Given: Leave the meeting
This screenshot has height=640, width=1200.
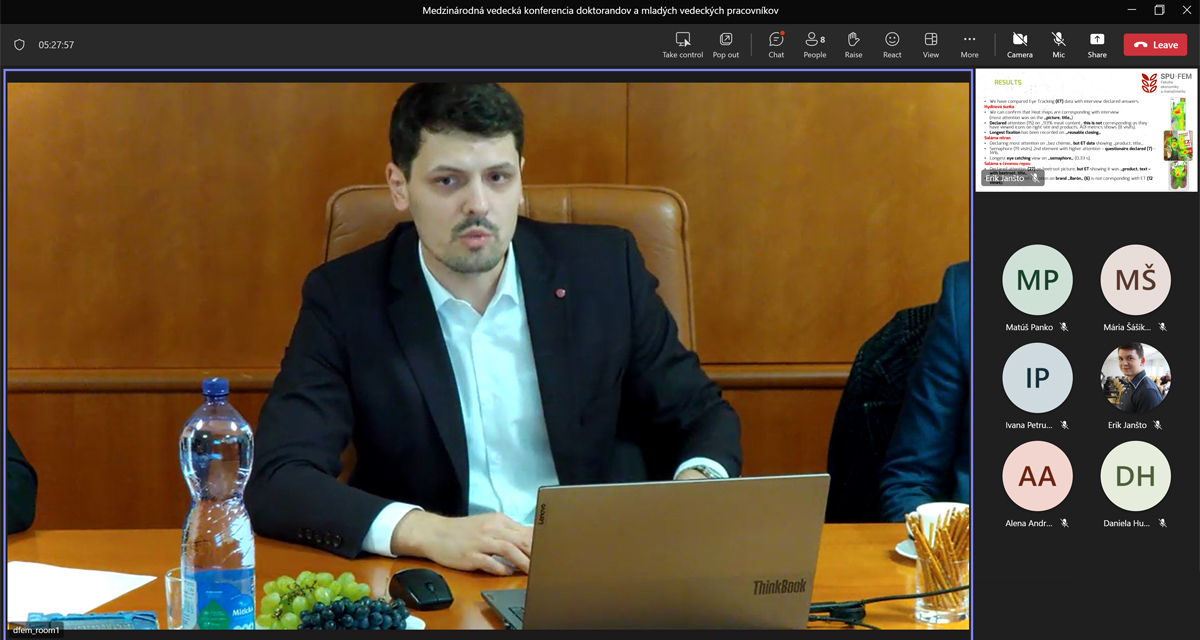Looking at the screenshot, I should tap(1155, 45).
